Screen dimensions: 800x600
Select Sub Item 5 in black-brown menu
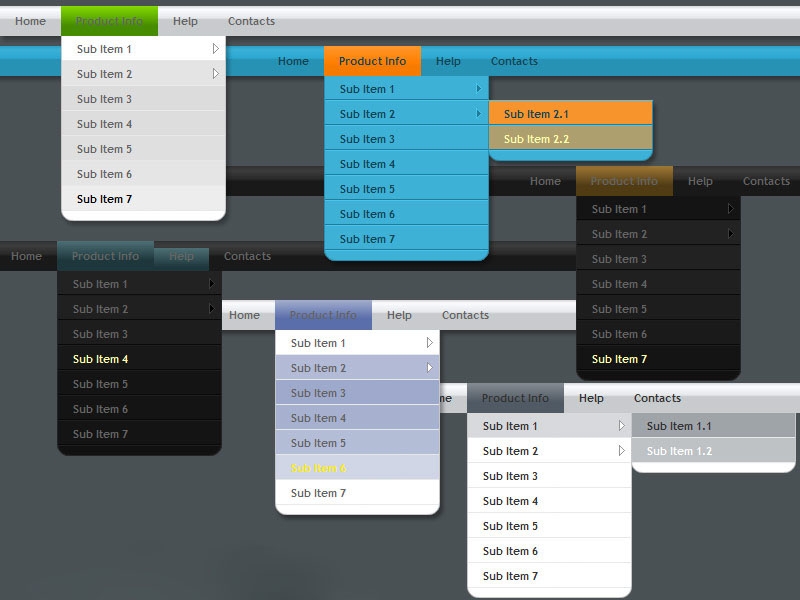pos(658,309)
